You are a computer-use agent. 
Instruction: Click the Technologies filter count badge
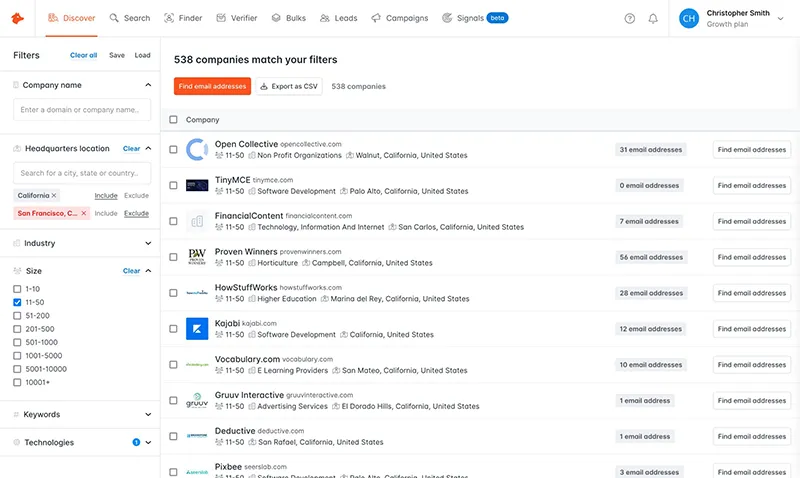136,442
